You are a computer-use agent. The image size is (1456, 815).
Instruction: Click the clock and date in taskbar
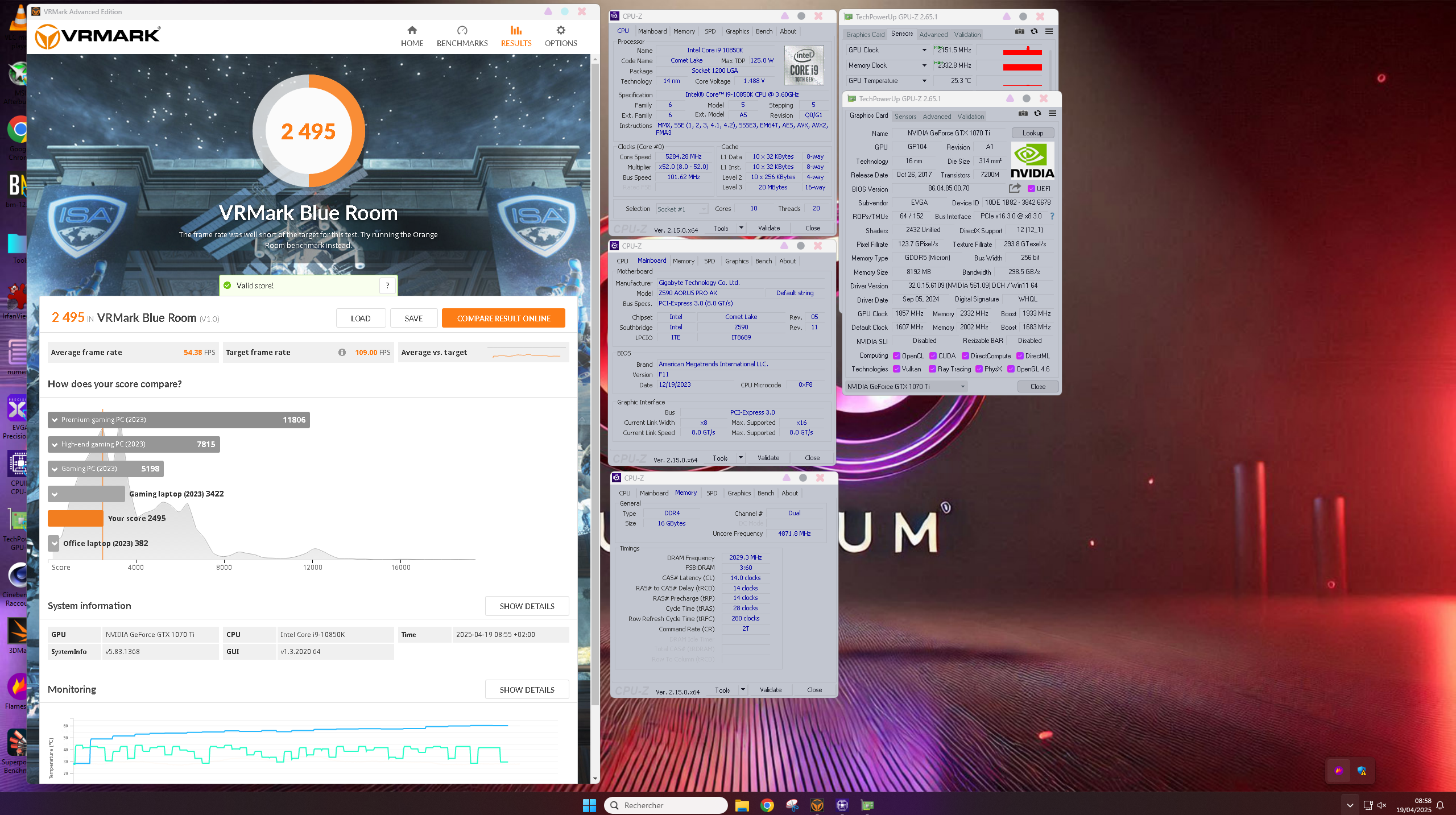click(x=1414, y=805)
